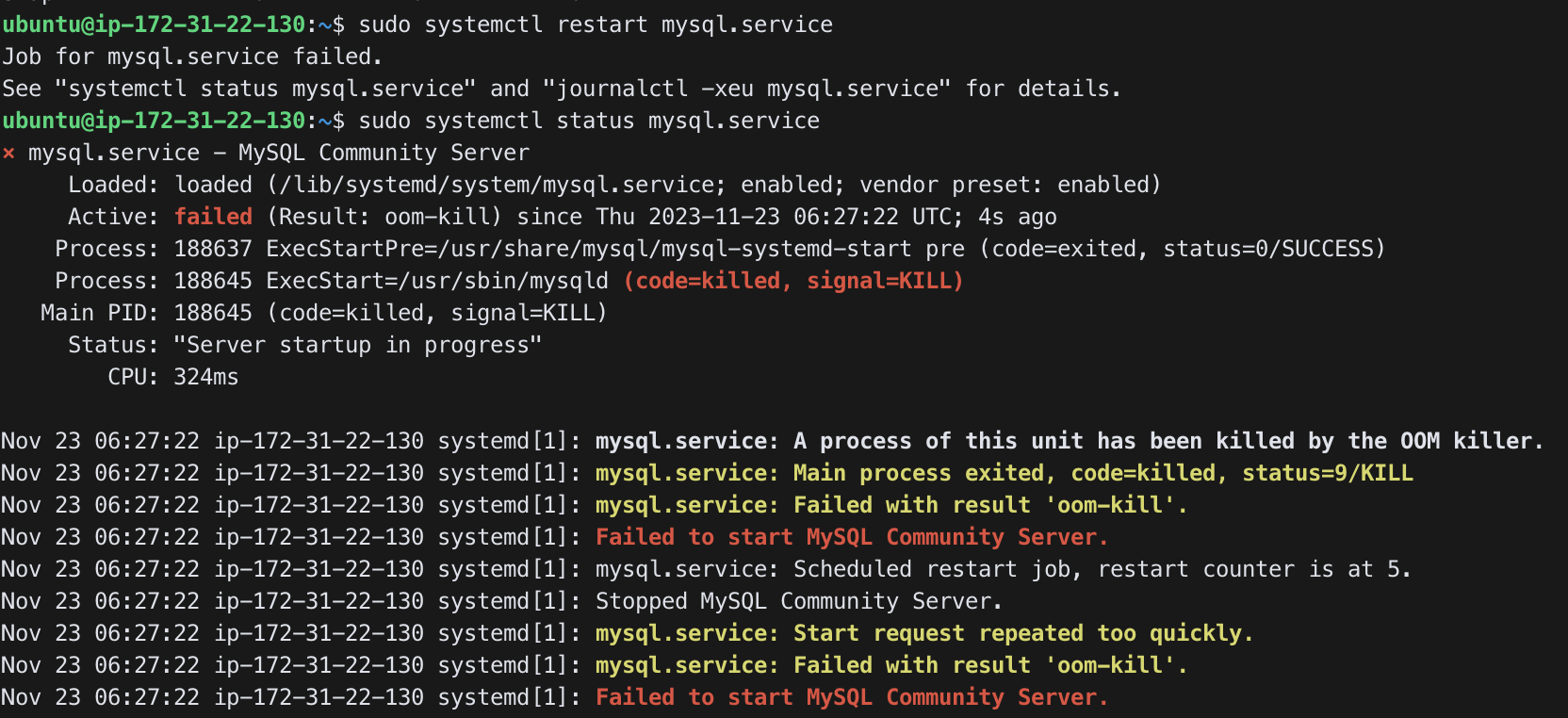
Task: Click the 'CPU: 324ms' value
Action: point(173,377)
